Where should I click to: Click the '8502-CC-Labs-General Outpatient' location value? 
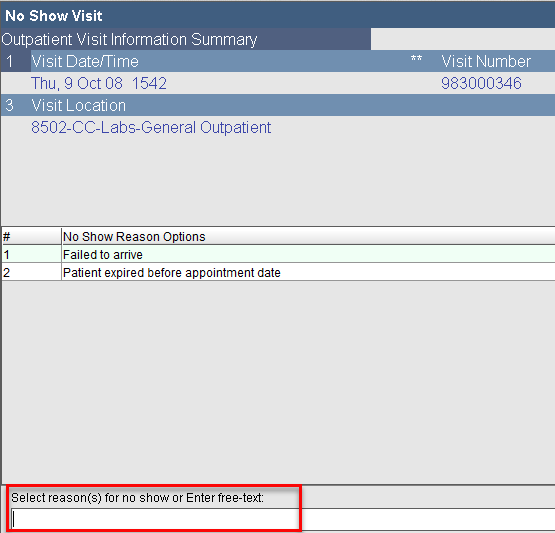coord(151,127)
